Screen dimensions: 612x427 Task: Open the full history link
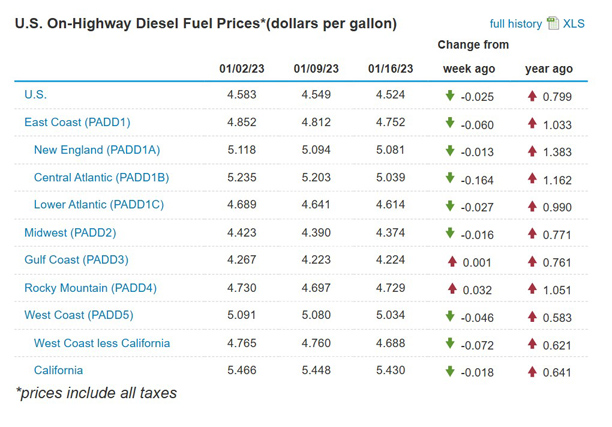coord(515,24)
